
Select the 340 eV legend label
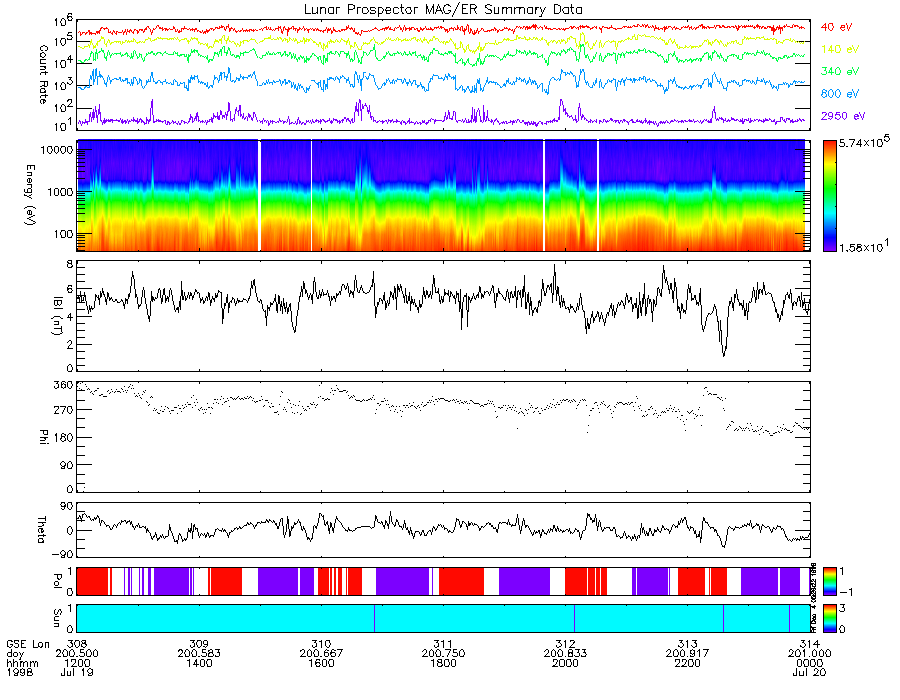840,71
